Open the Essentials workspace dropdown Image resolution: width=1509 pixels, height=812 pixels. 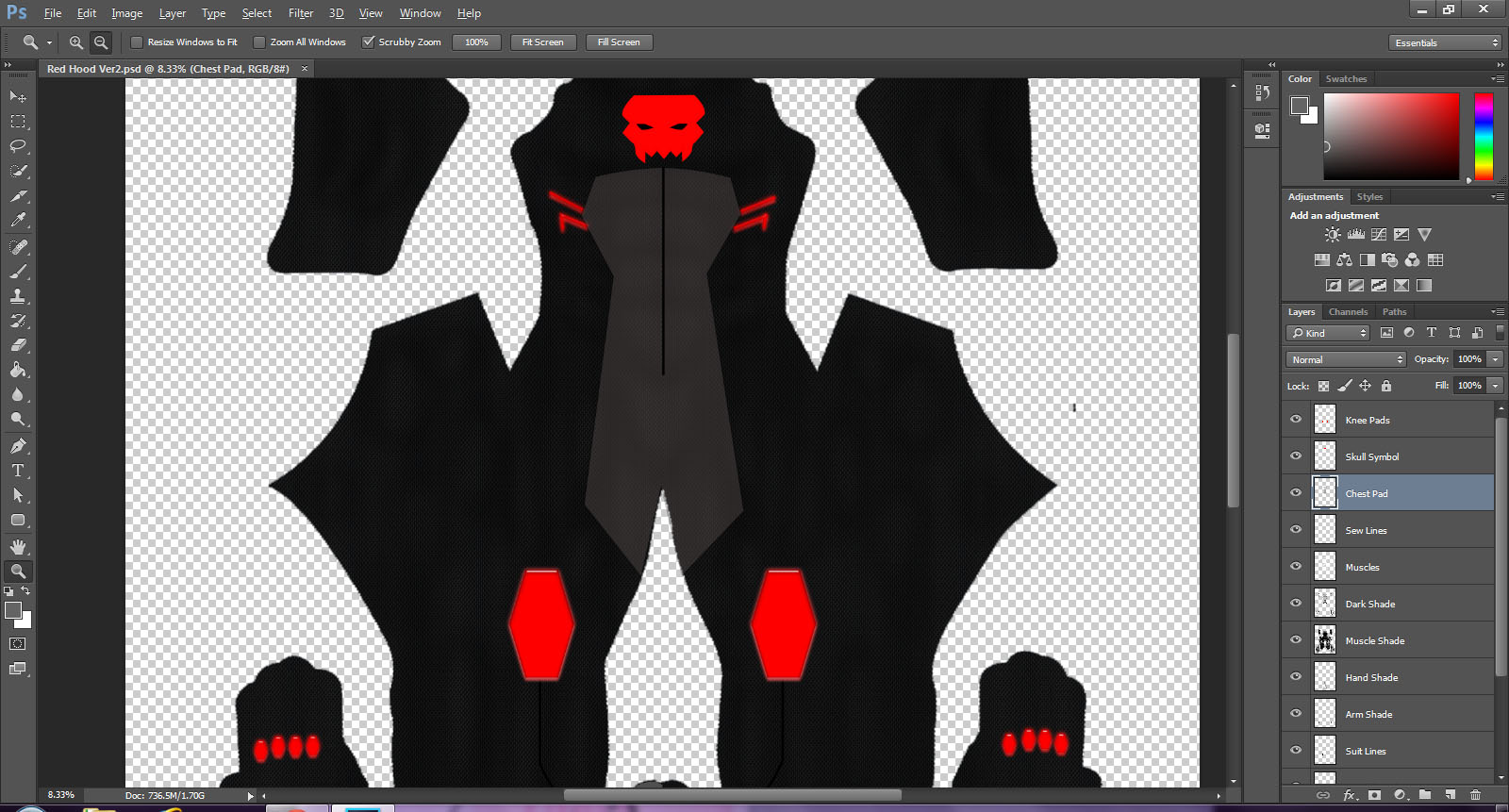[x=1444, y=42]
